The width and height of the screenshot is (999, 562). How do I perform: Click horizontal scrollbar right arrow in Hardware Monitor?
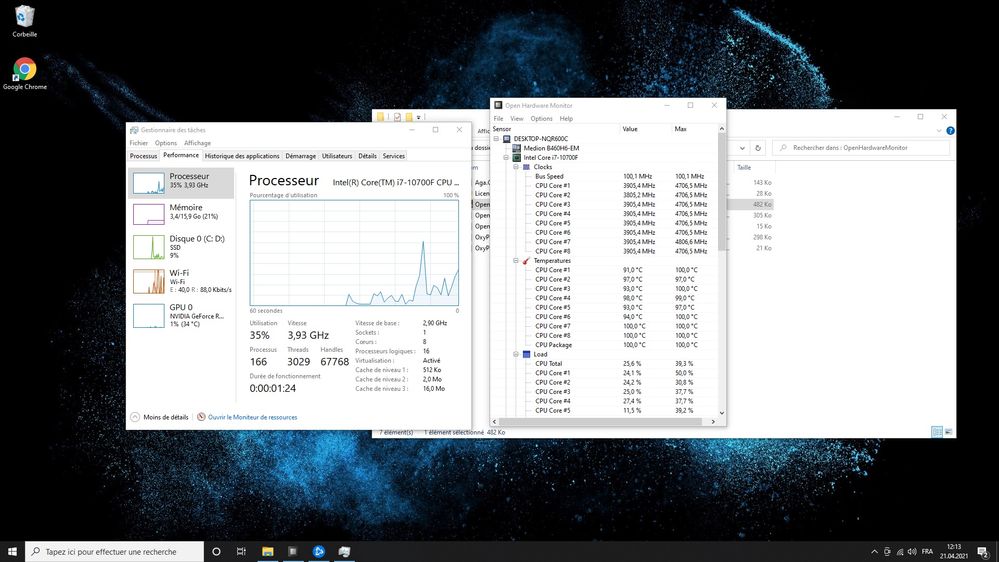point(713,422)
